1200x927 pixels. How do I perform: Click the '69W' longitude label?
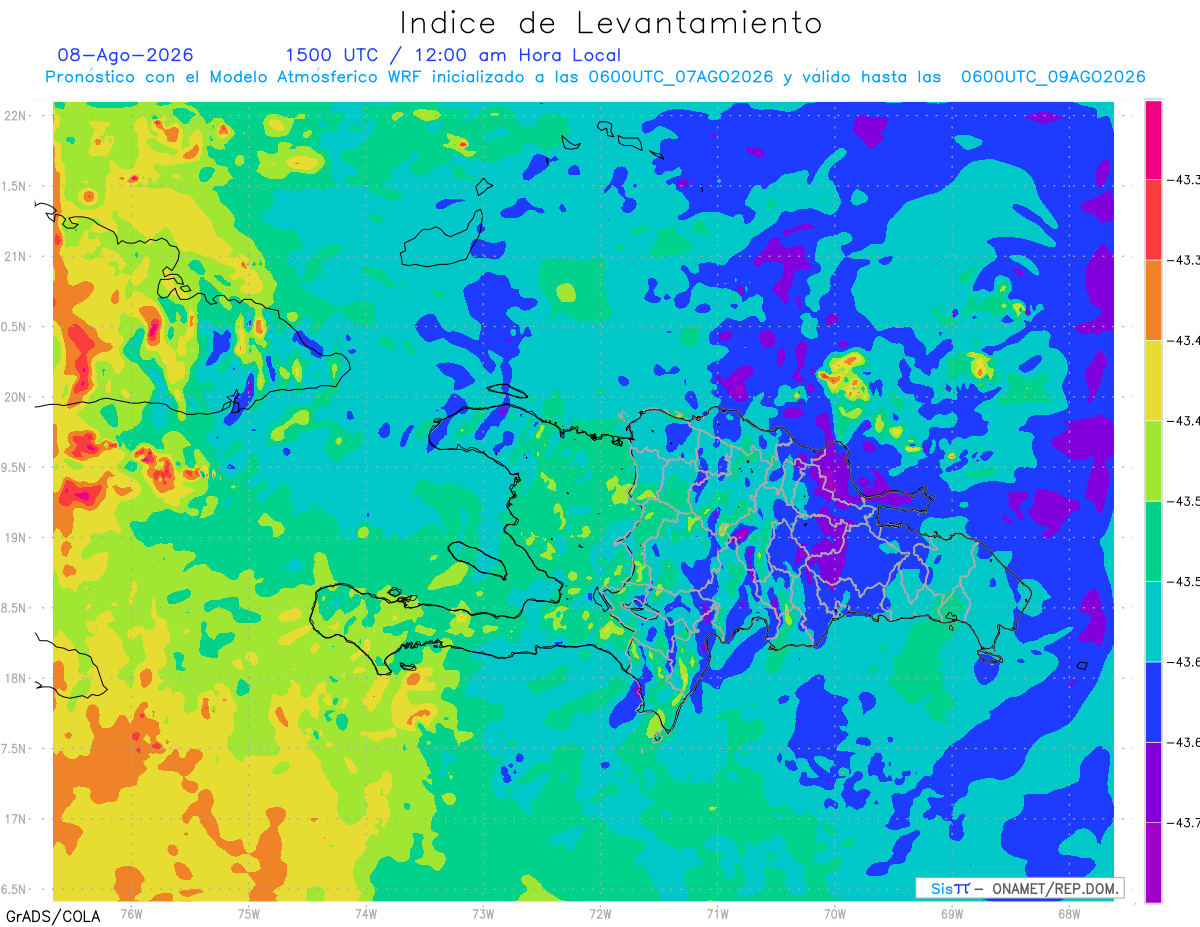point(951,913)
